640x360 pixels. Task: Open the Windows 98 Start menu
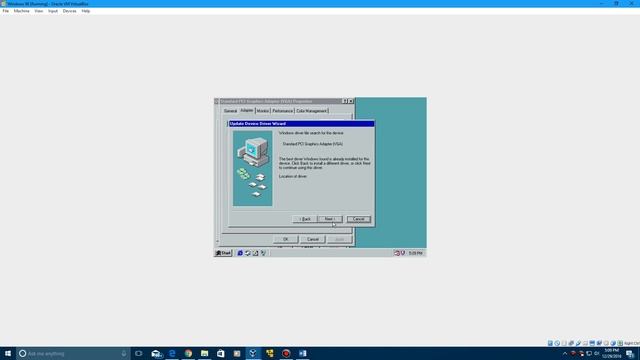tap(224, 253)
